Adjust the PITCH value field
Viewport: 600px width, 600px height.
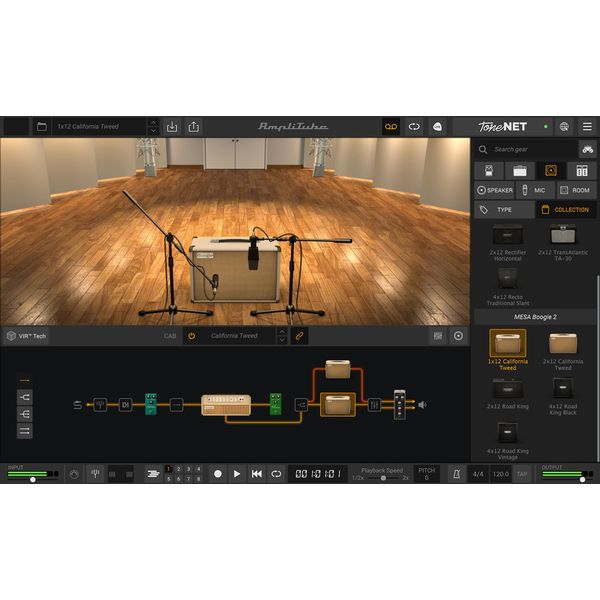[426, 474]
